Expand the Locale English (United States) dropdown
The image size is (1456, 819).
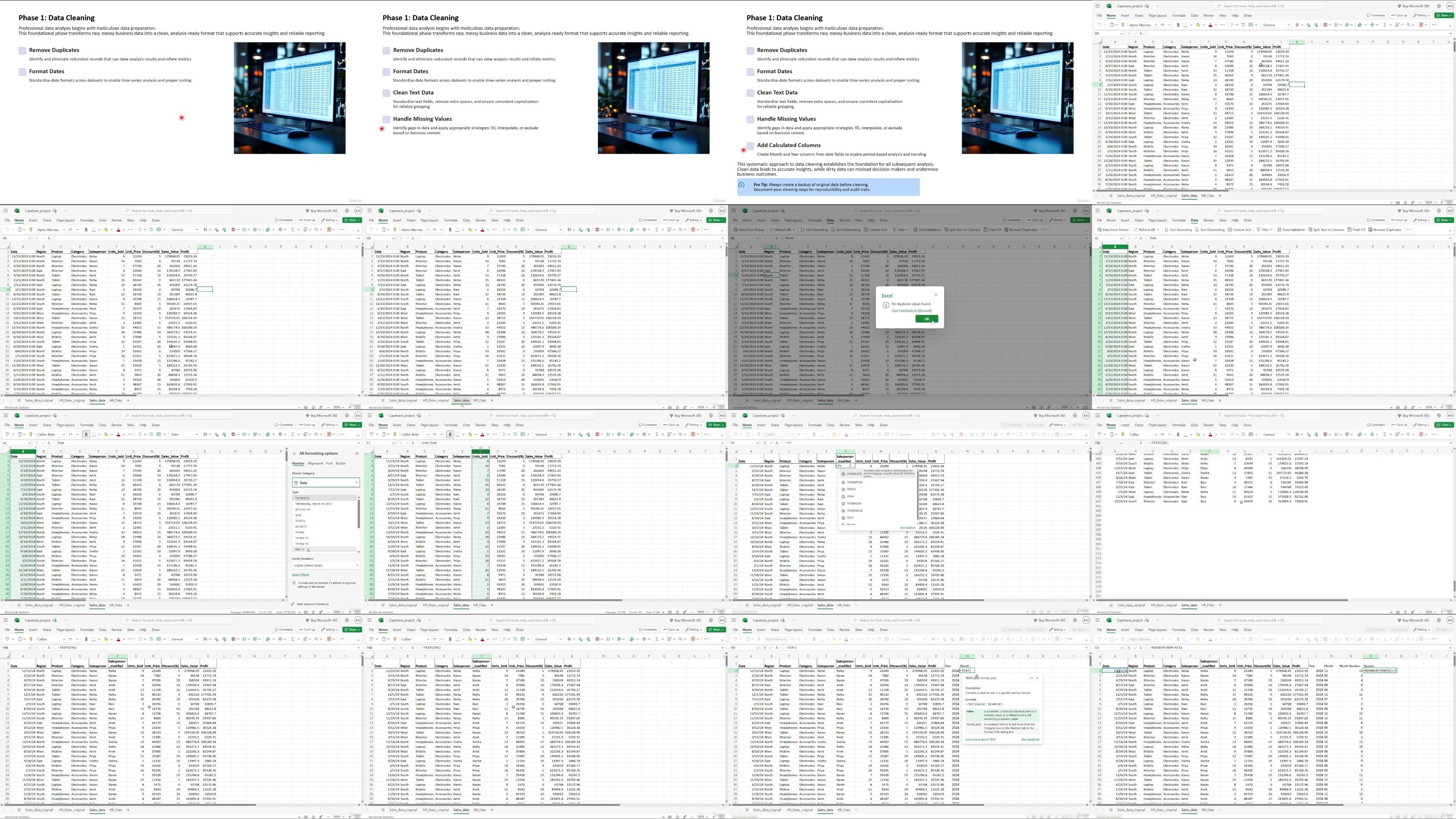coord(326,565)
